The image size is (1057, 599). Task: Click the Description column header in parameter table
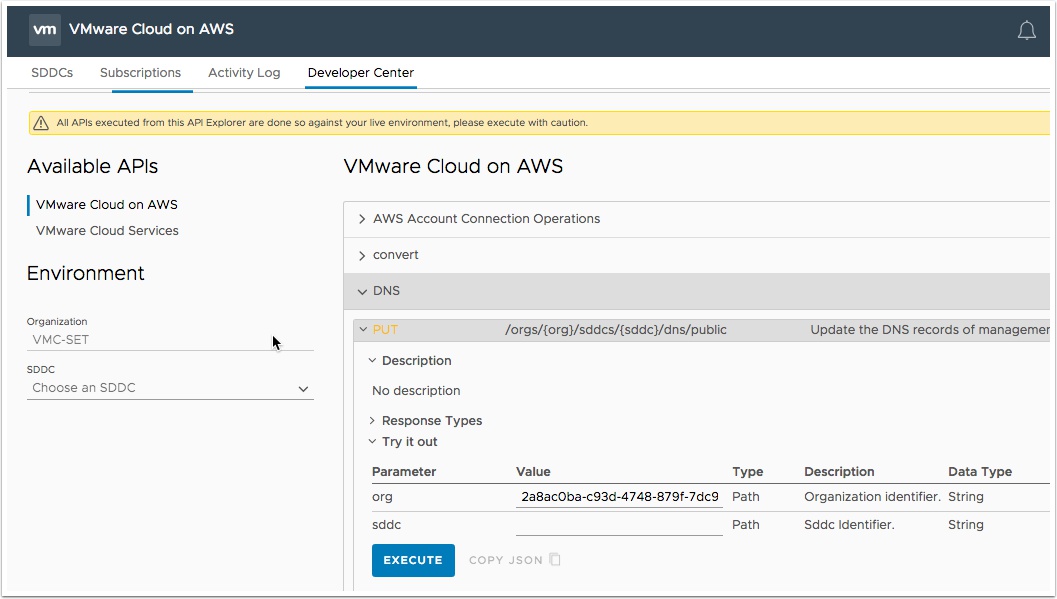click(839, 472)
